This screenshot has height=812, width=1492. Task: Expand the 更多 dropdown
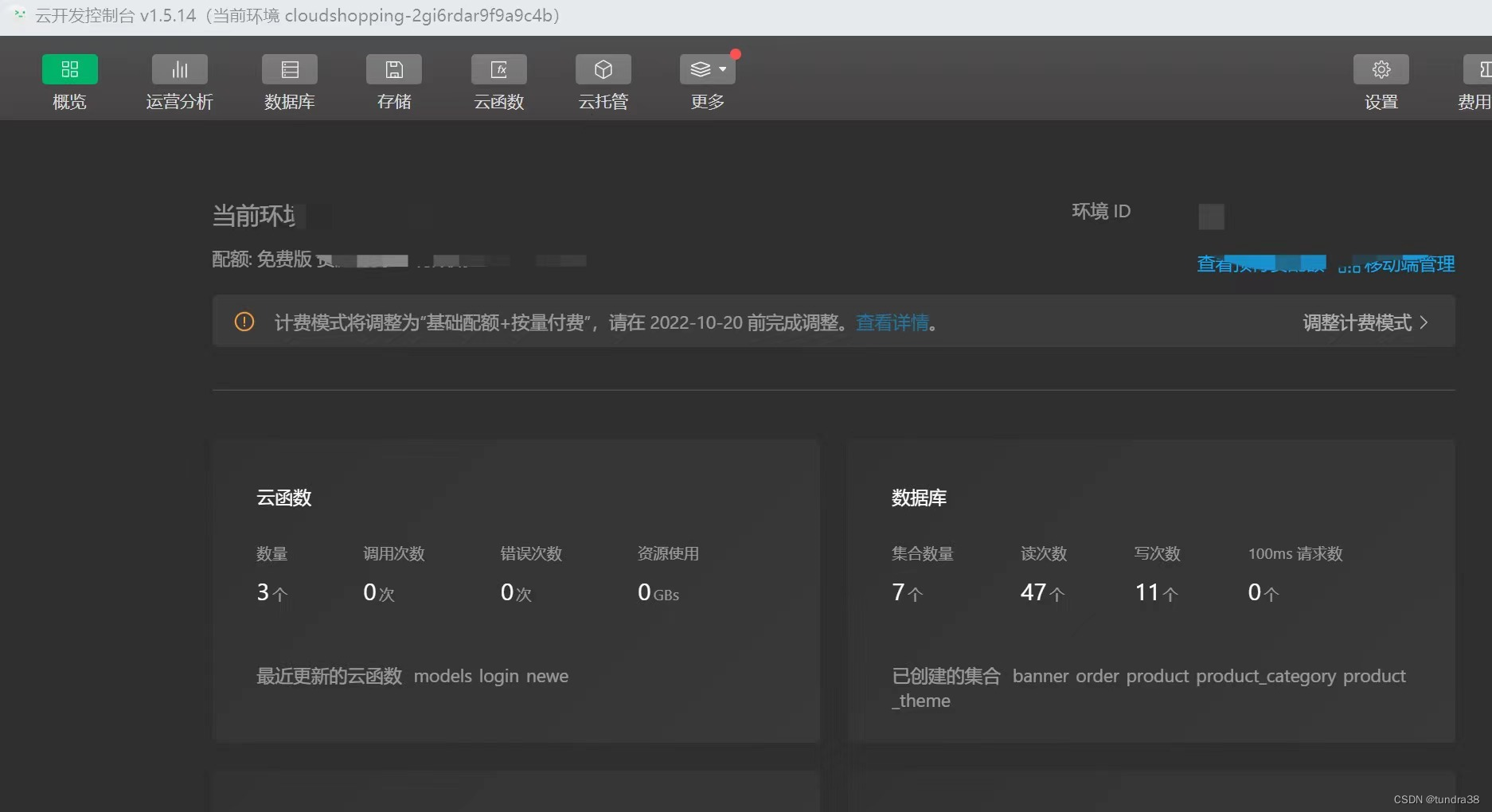point(708,69)
